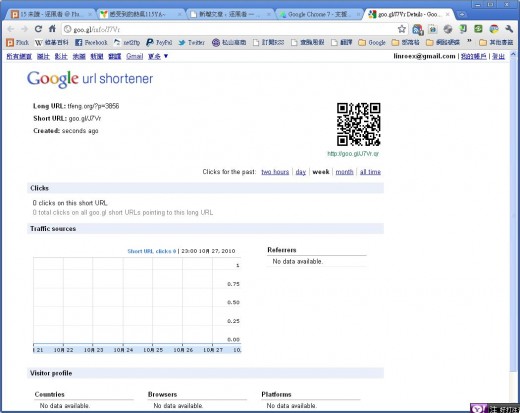
Task: Show clicks for the past two hours
Action: click(x=275, y=172)
